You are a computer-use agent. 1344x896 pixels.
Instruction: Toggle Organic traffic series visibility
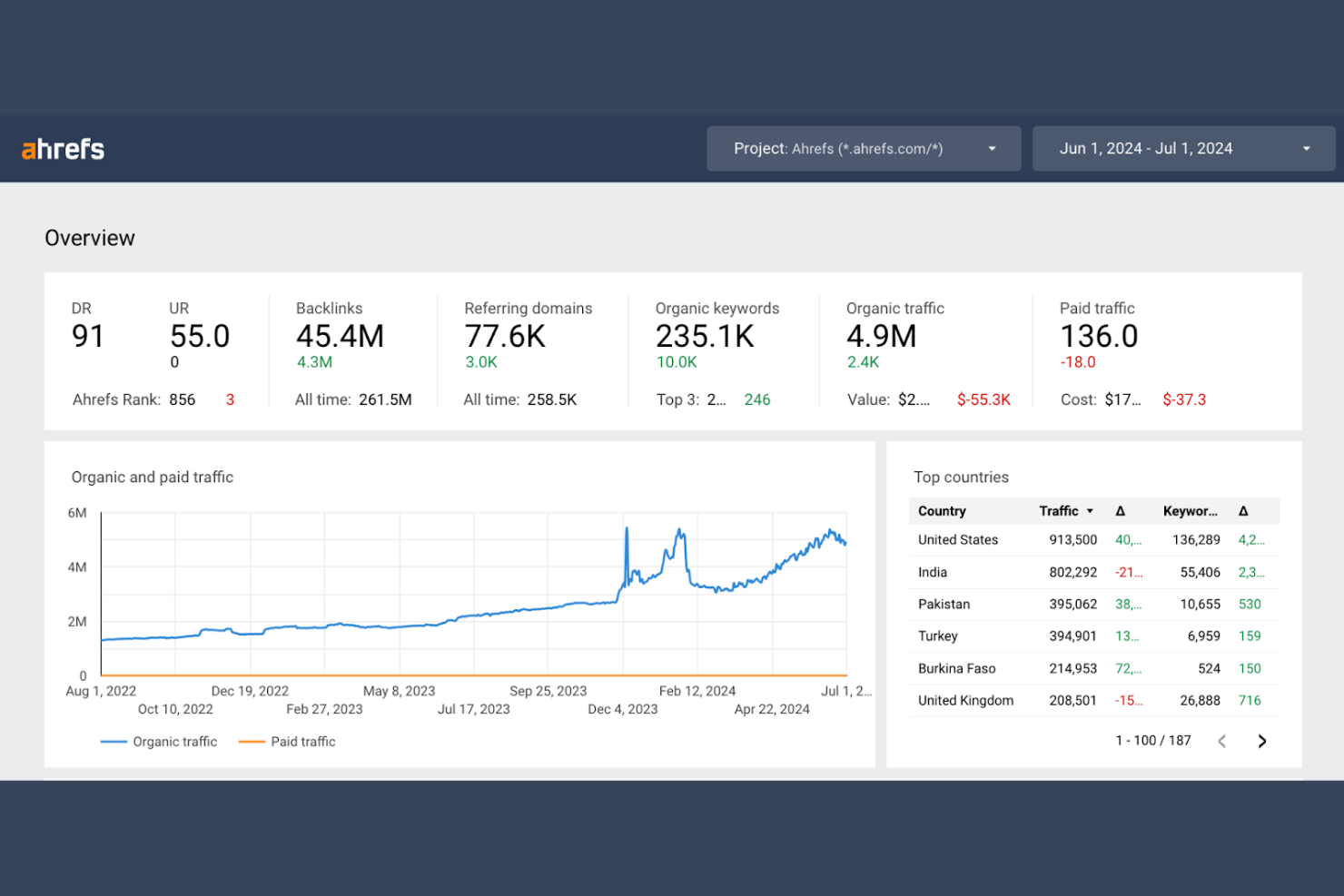tap(174, 741)
